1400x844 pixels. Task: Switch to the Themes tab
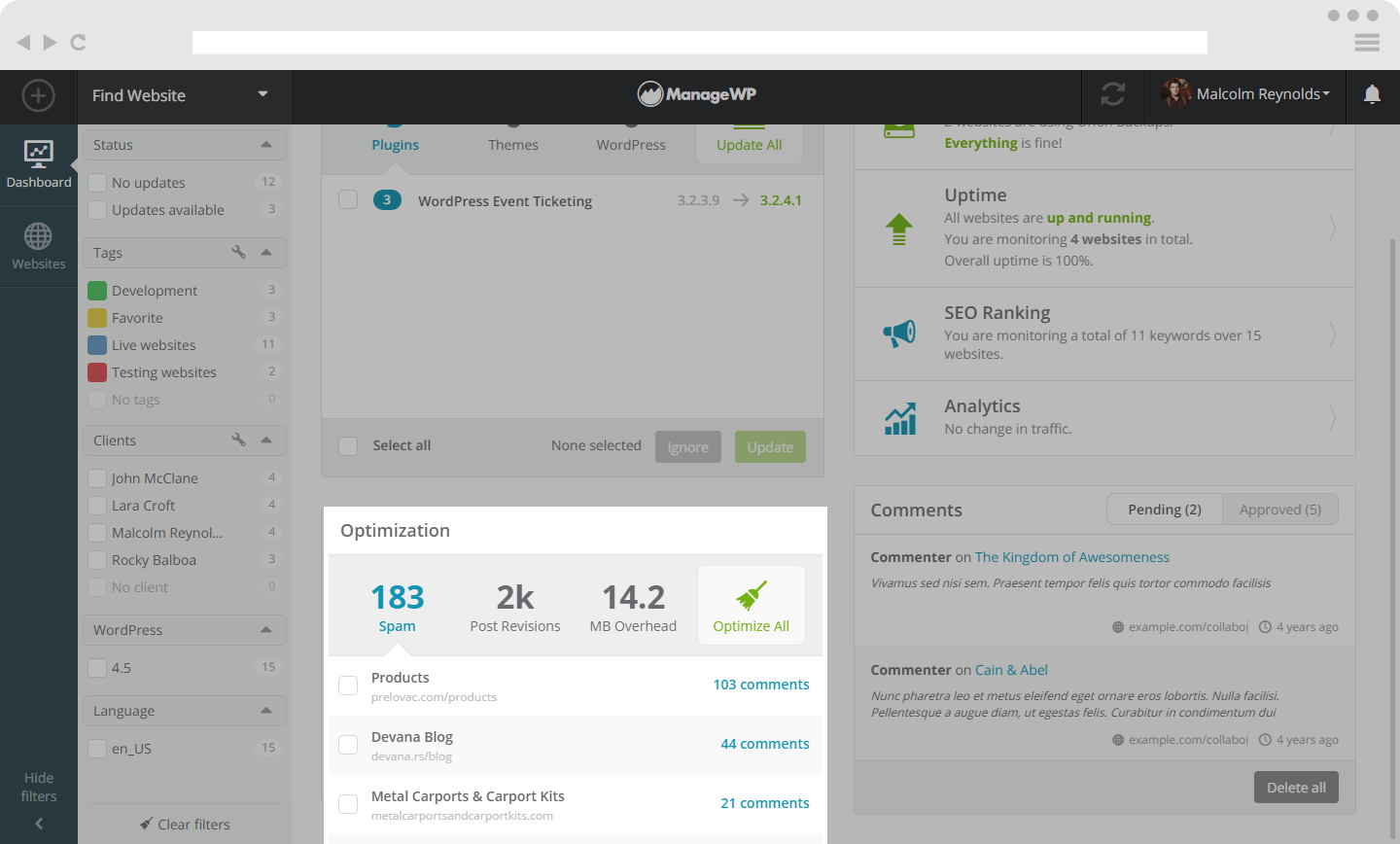[512, 145]
